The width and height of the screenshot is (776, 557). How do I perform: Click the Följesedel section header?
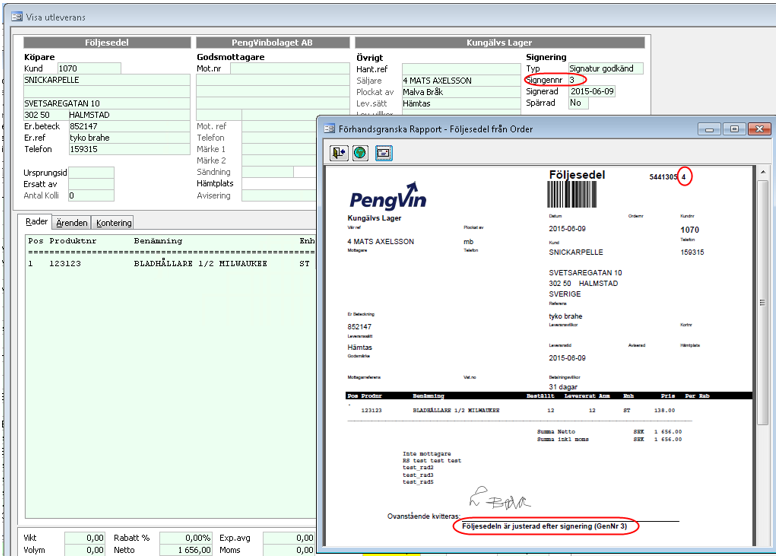107,43
